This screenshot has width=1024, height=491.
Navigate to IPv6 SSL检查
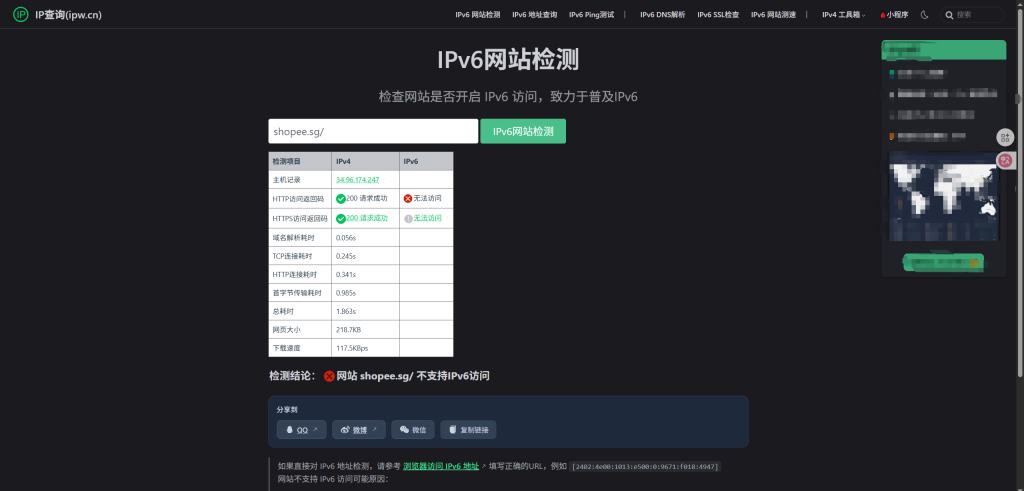718,15
